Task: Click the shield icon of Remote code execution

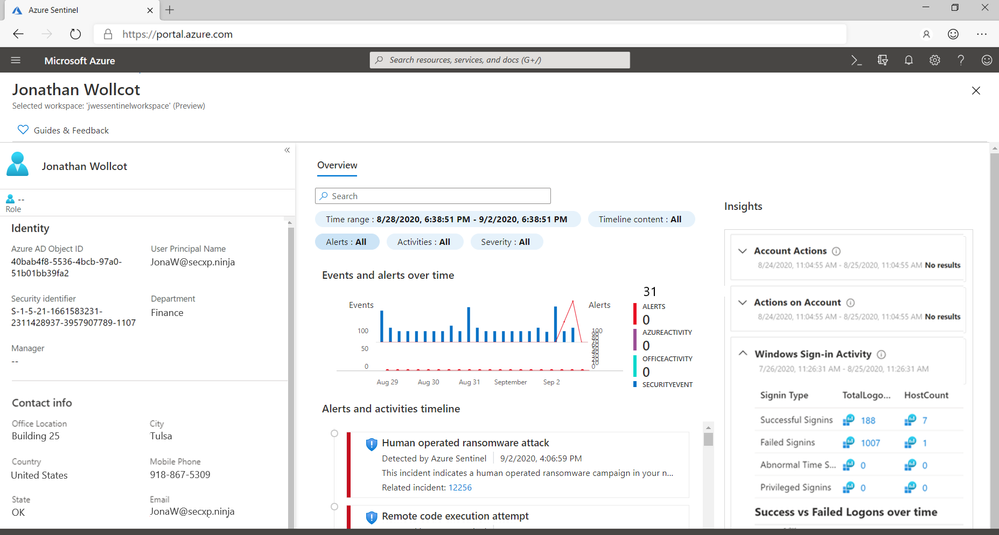Action: [x=371, y=517]
